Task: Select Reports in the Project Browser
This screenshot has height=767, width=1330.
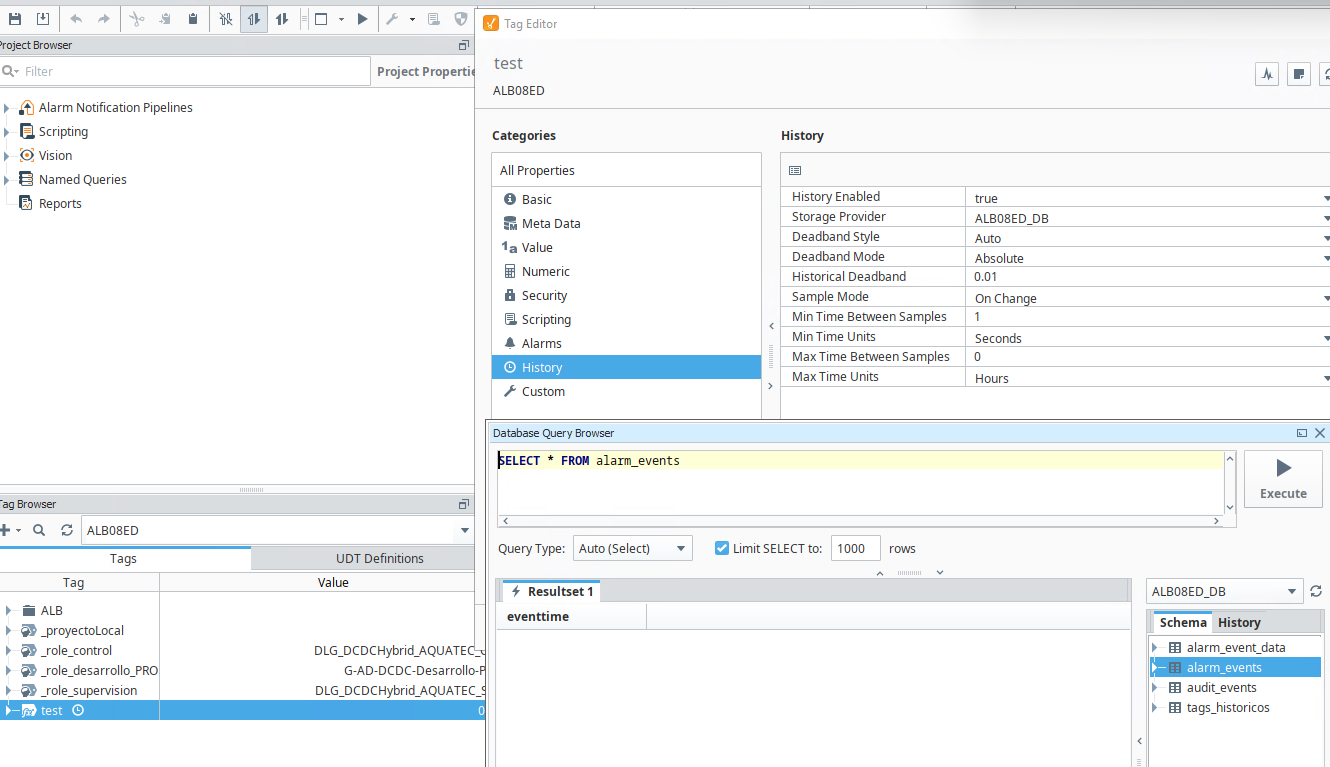Action: [60, 204]
